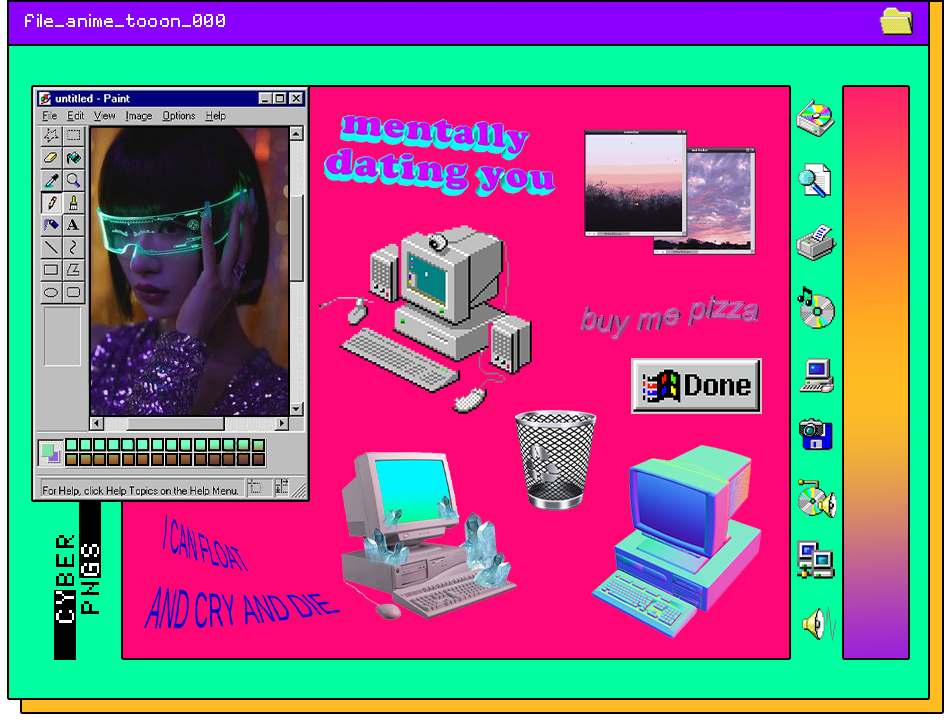Image resolution: width=950 pixels, height=723 pixels.
Task: Select the Line tool in Paint
Action: [x=51, y=247]
